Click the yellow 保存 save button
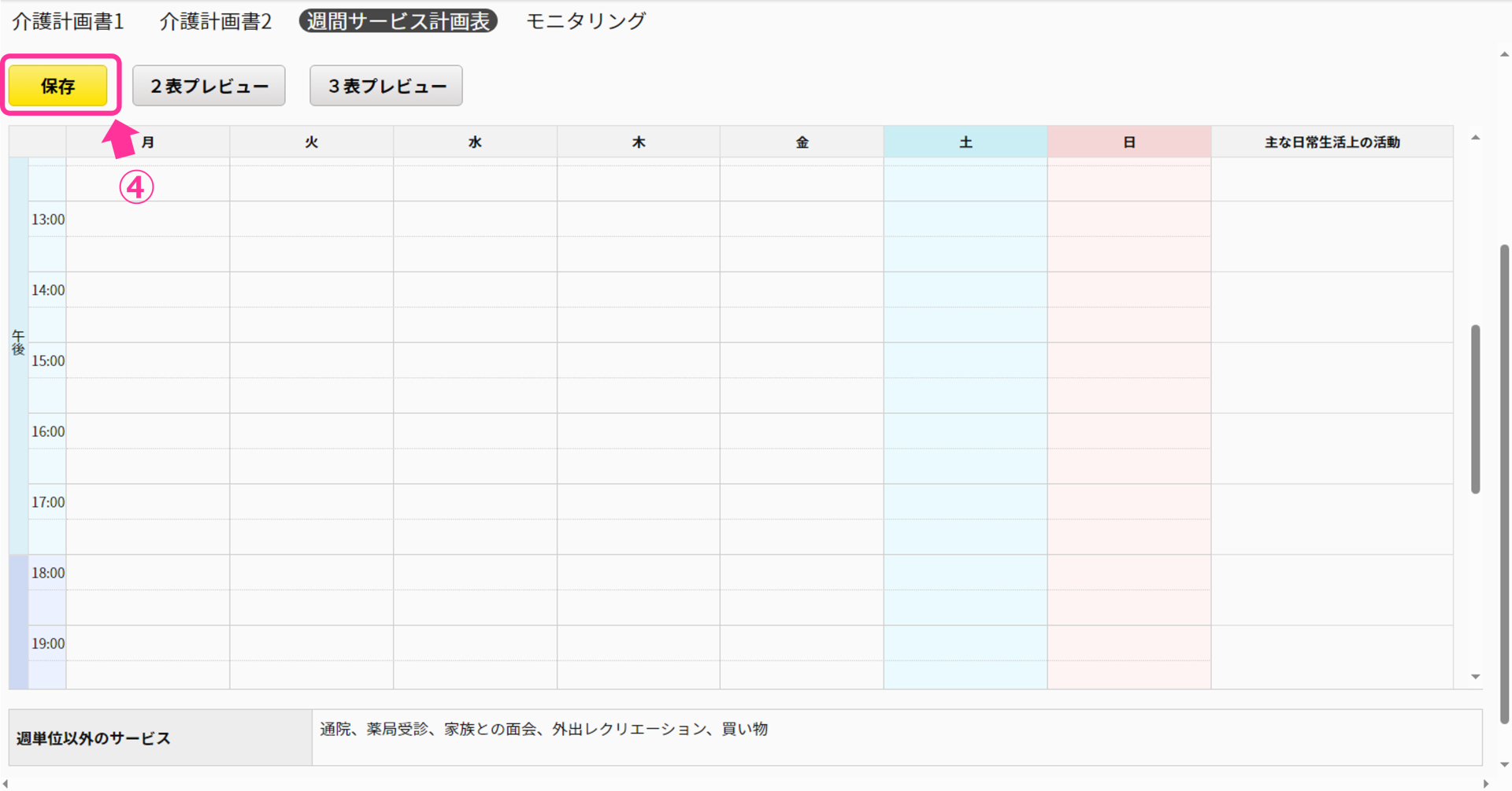 (57, 86)
